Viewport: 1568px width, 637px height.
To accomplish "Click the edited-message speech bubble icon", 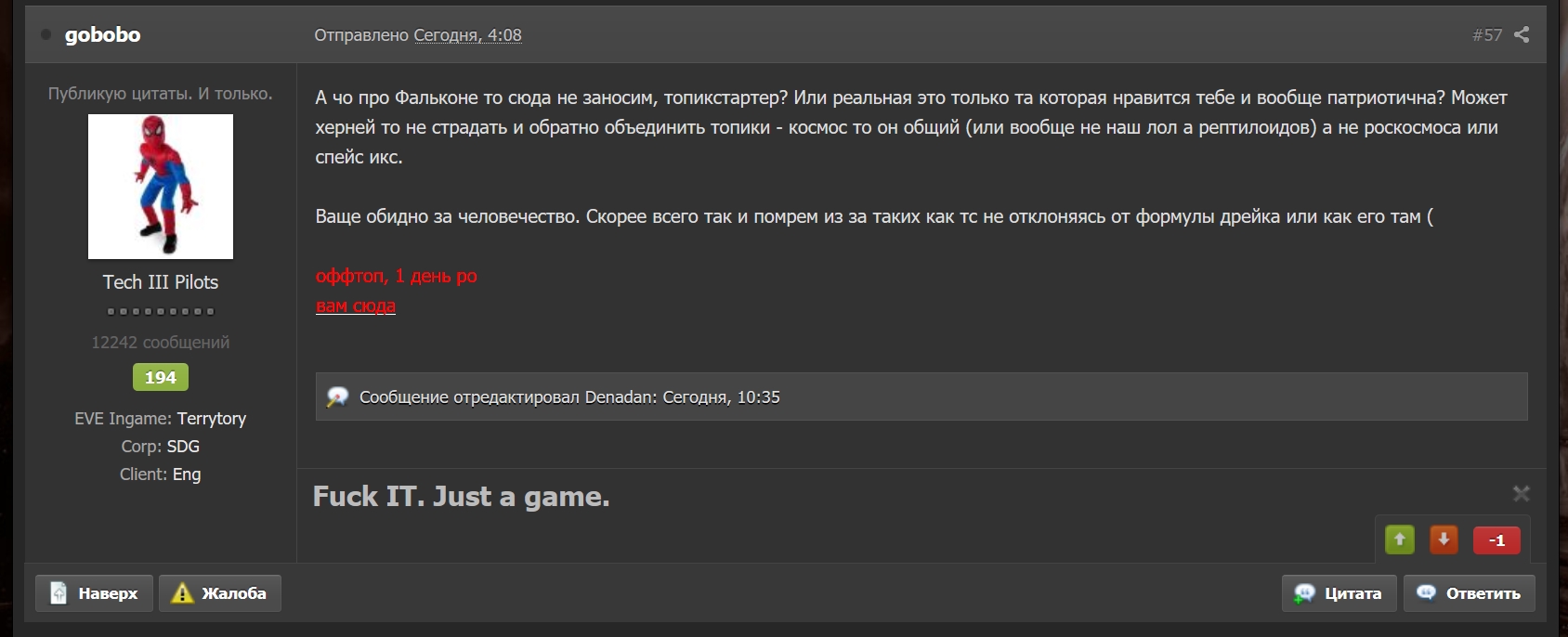I will tap(337, 397).
